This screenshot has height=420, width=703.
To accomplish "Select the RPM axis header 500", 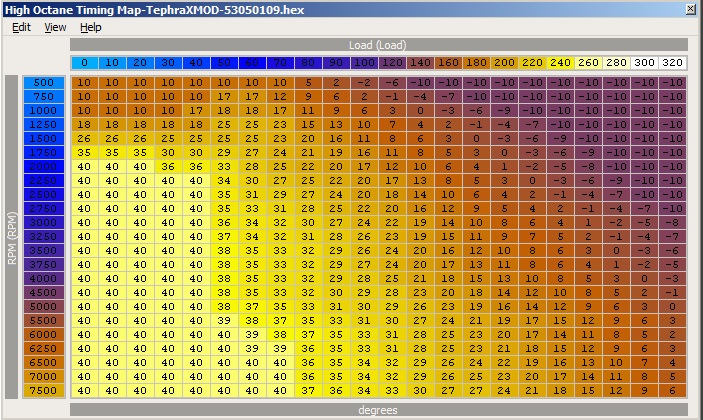I will coord(43,82).
